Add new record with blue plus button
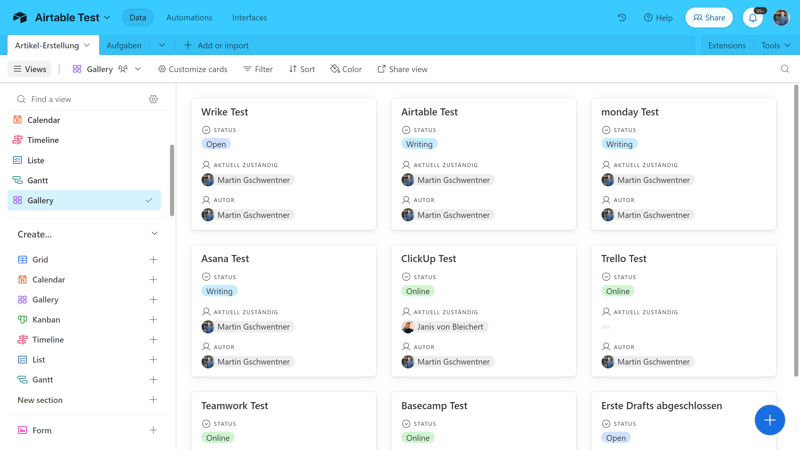The height and width of the screenshot is (450, 800). [x=769, y=420]
